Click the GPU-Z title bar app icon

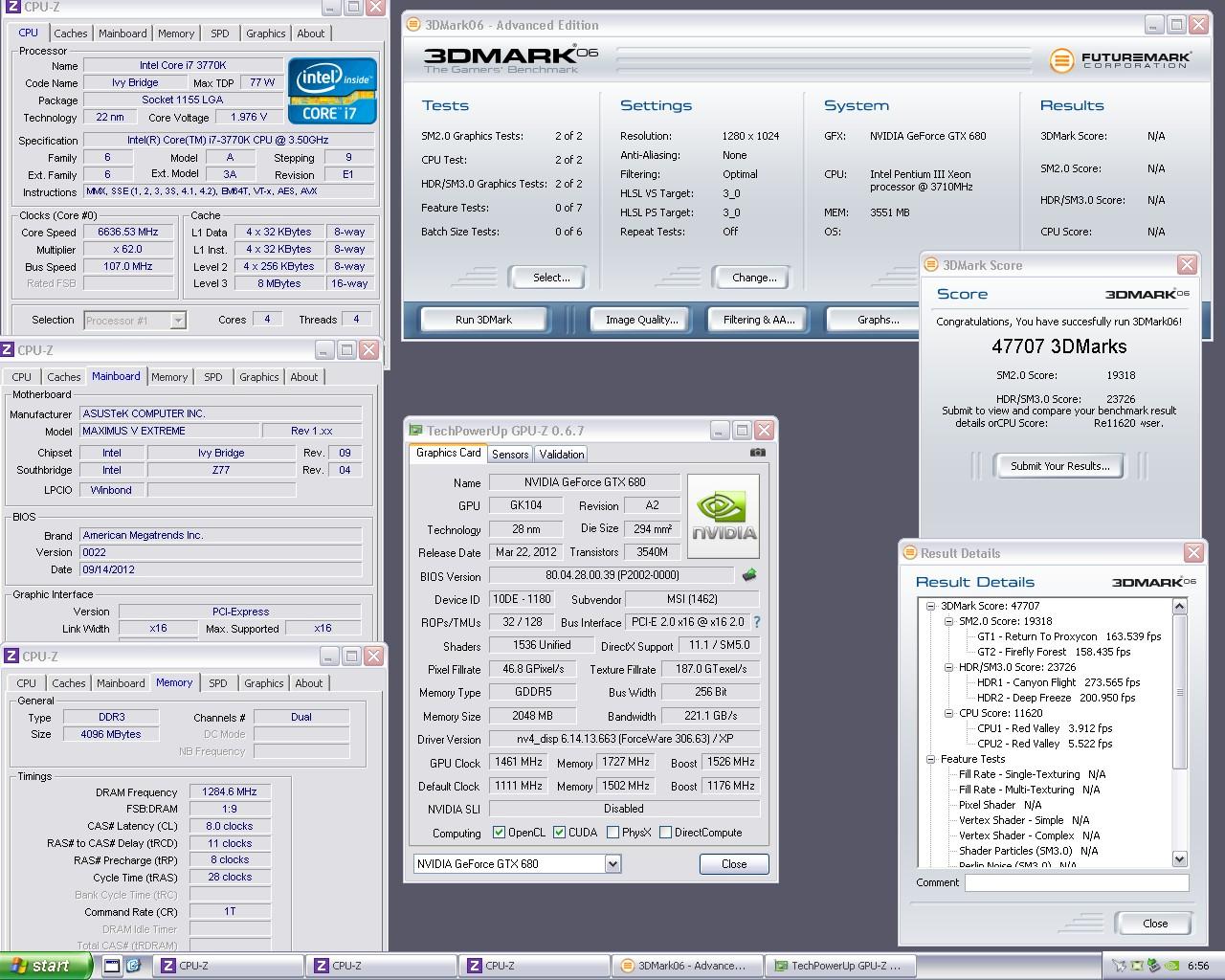point(415,431)
